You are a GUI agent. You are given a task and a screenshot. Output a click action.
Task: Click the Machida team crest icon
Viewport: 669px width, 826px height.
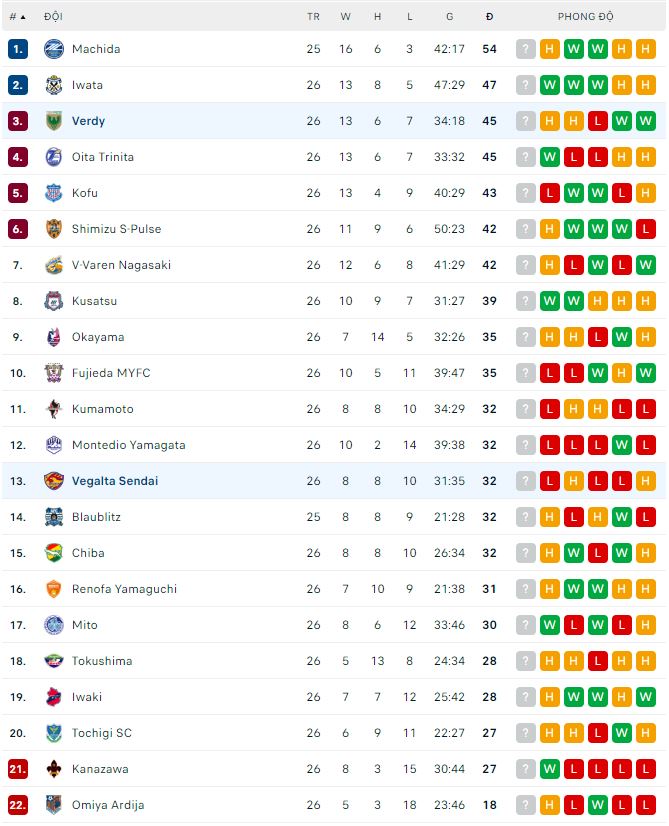click(54, 49)
